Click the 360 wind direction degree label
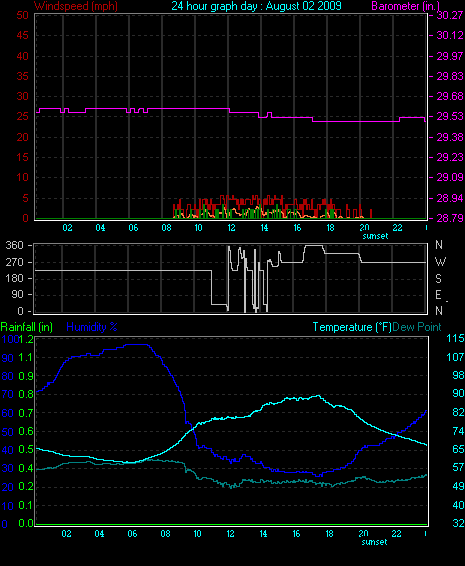465x566 pixels. tap(15, 245)
